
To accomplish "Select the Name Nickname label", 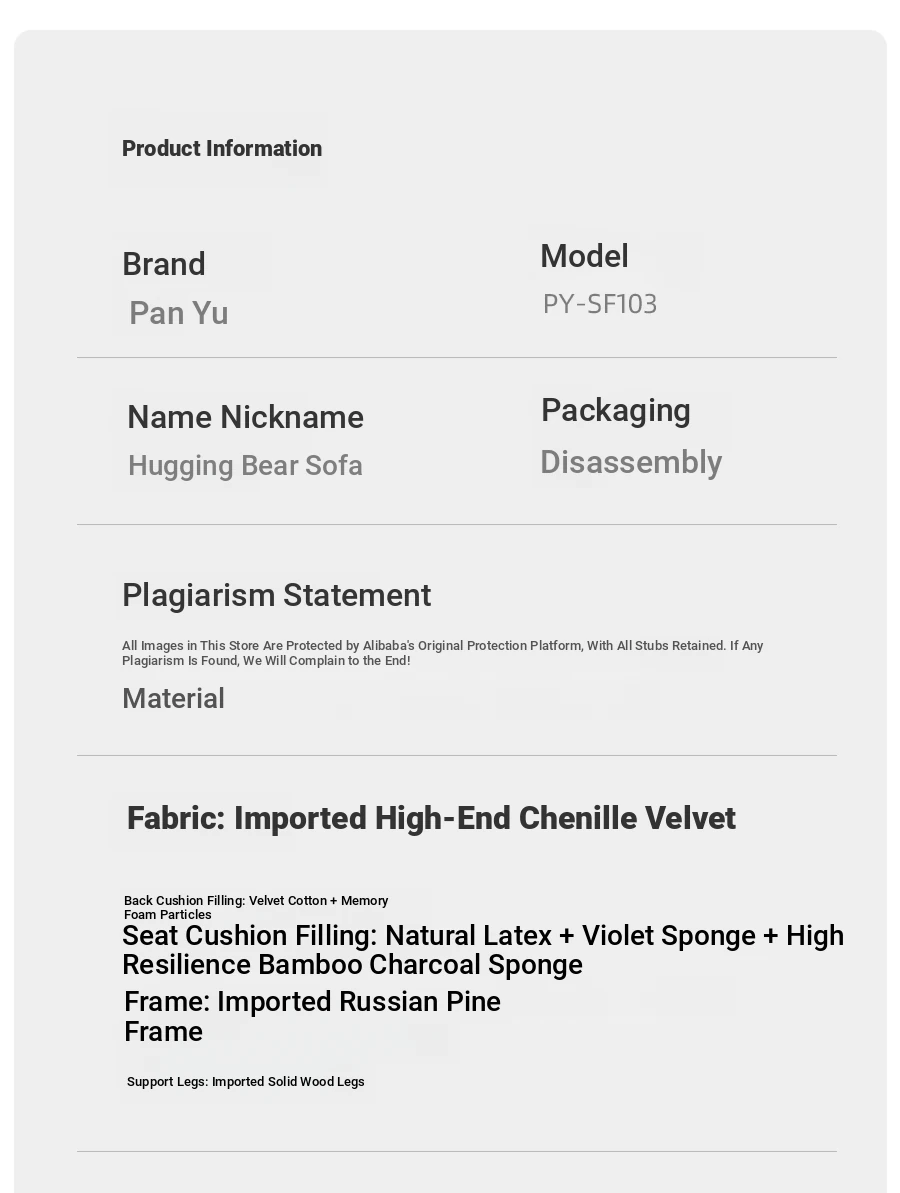I will point(245,418).
